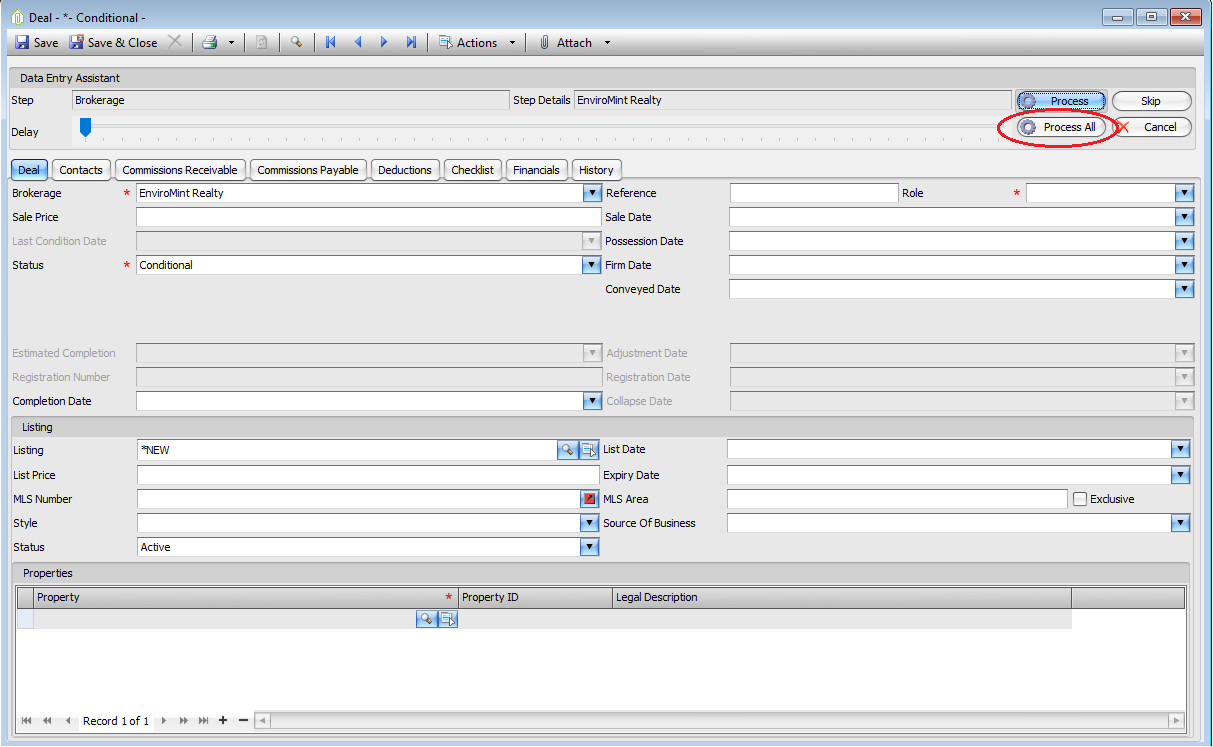The image size is (1213, 747).
Task: Click the Listing open-record icon
Action: coord(589,450)
